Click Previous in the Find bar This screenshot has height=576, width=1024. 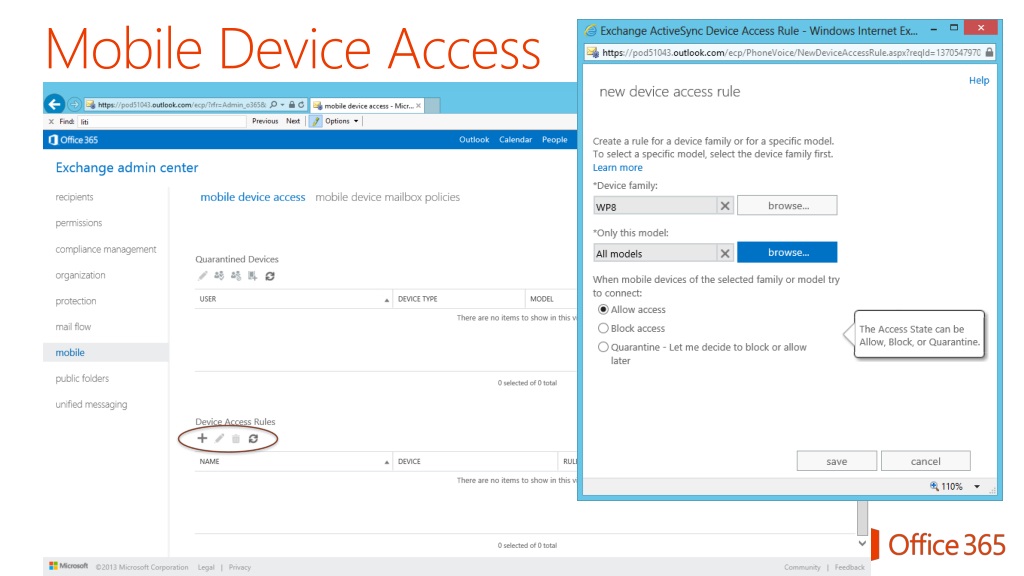pyautogui.click(x=265, y=121)
